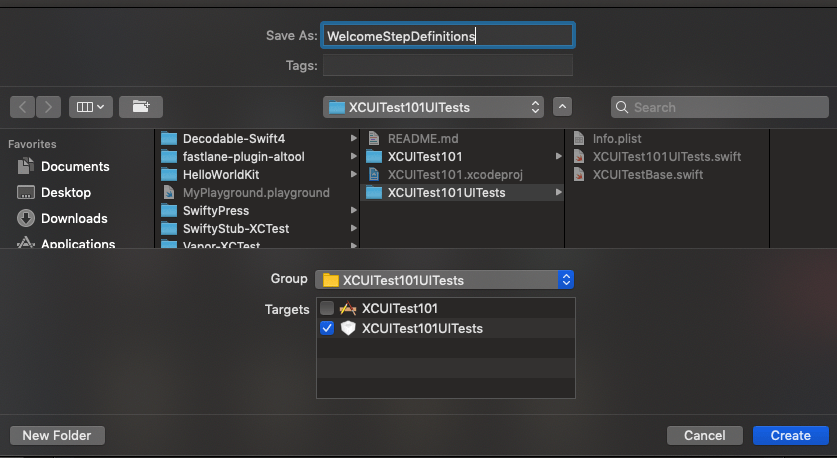Viewport: 837px width, 458px height.
Task: Click the Create button
Action: (x=791, y=435)
